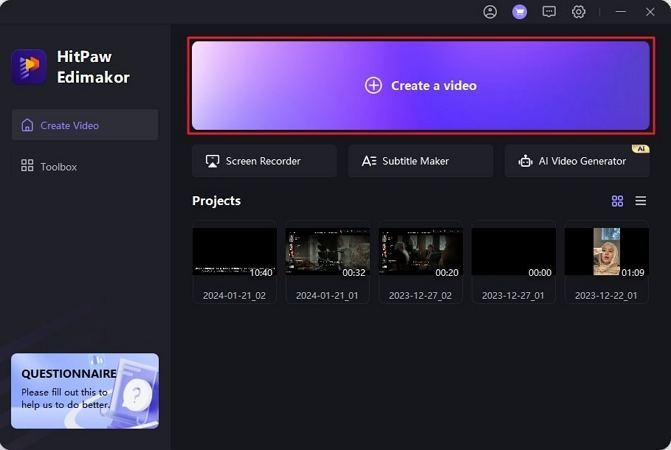Close the Edimakor window

[x=650, y=12]
